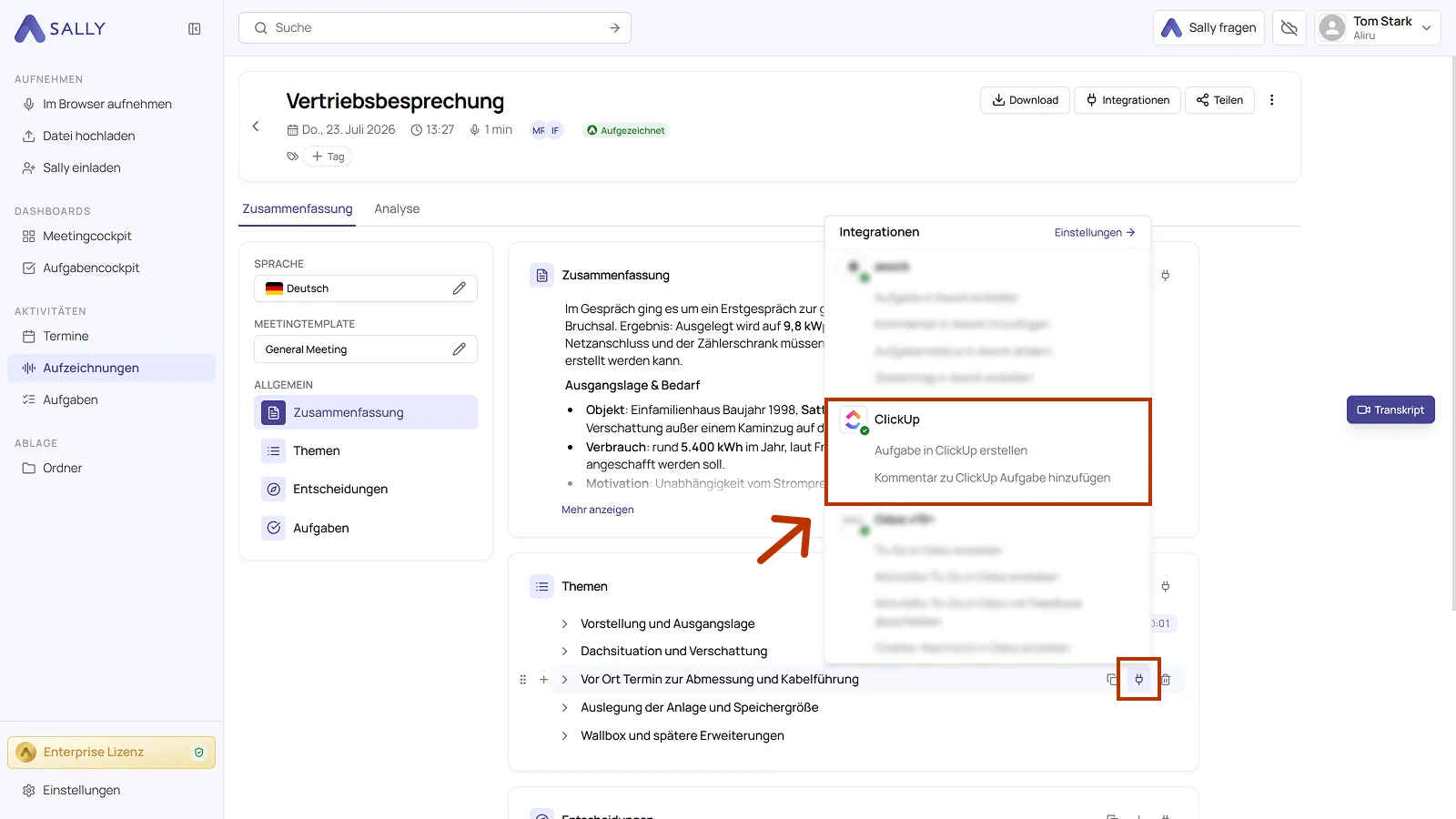
Task: Edit language Deutsch with pencil icon
Action: (460, 288)
